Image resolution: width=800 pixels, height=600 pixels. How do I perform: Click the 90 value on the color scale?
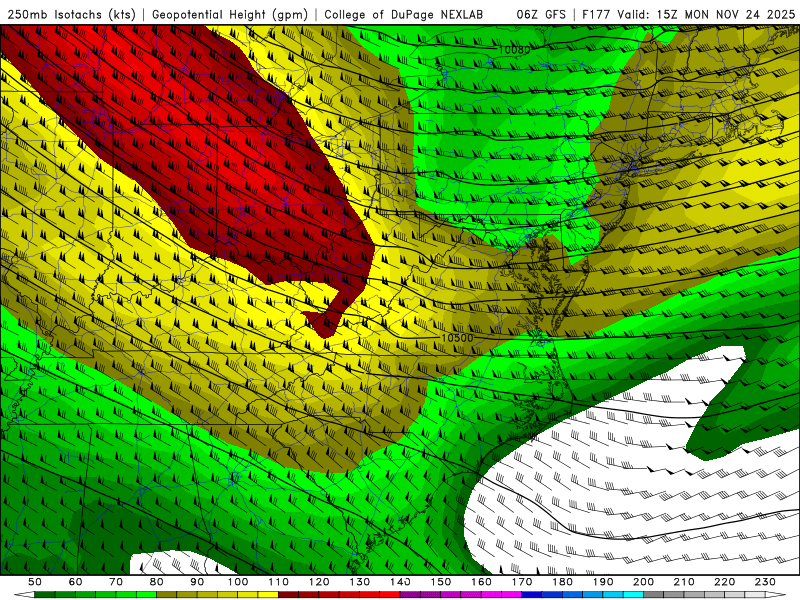coord(197,581)
